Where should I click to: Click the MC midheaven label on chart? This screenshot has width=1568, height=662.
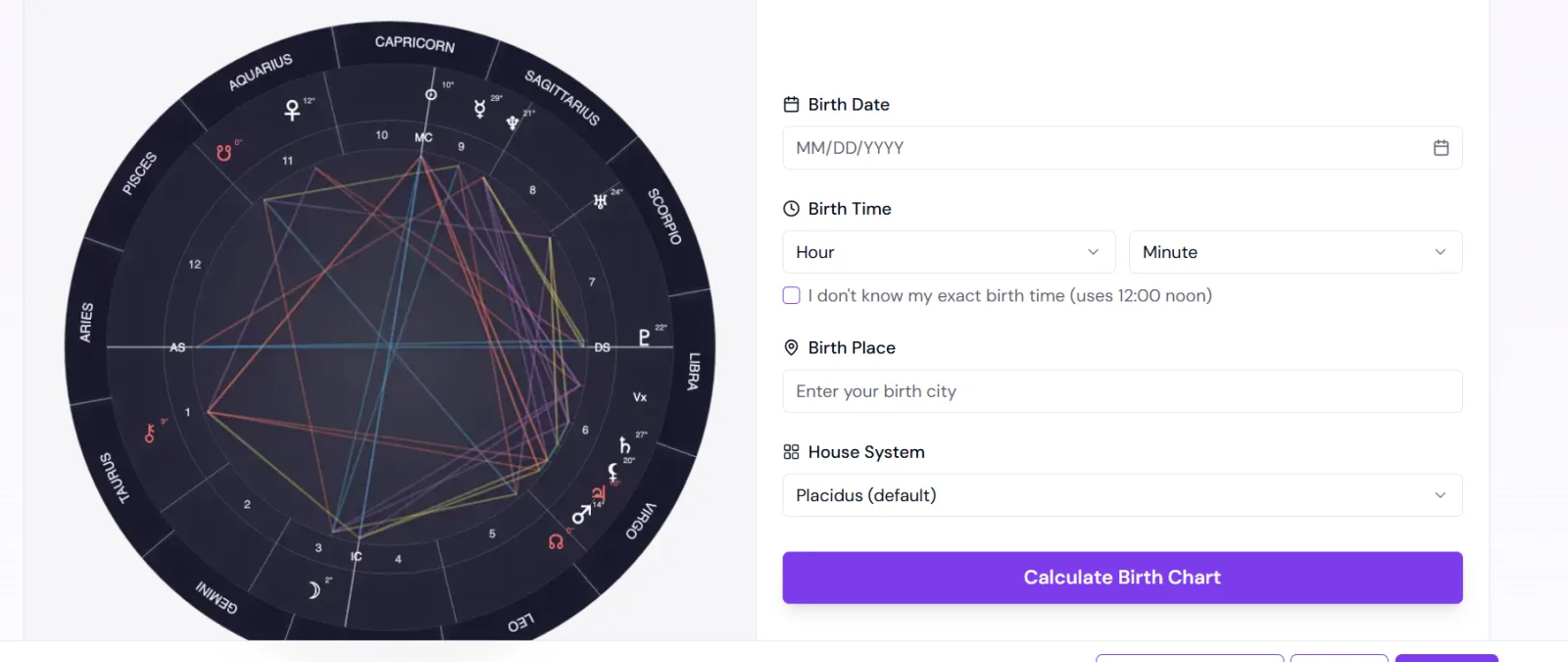(x=423, y=137)
